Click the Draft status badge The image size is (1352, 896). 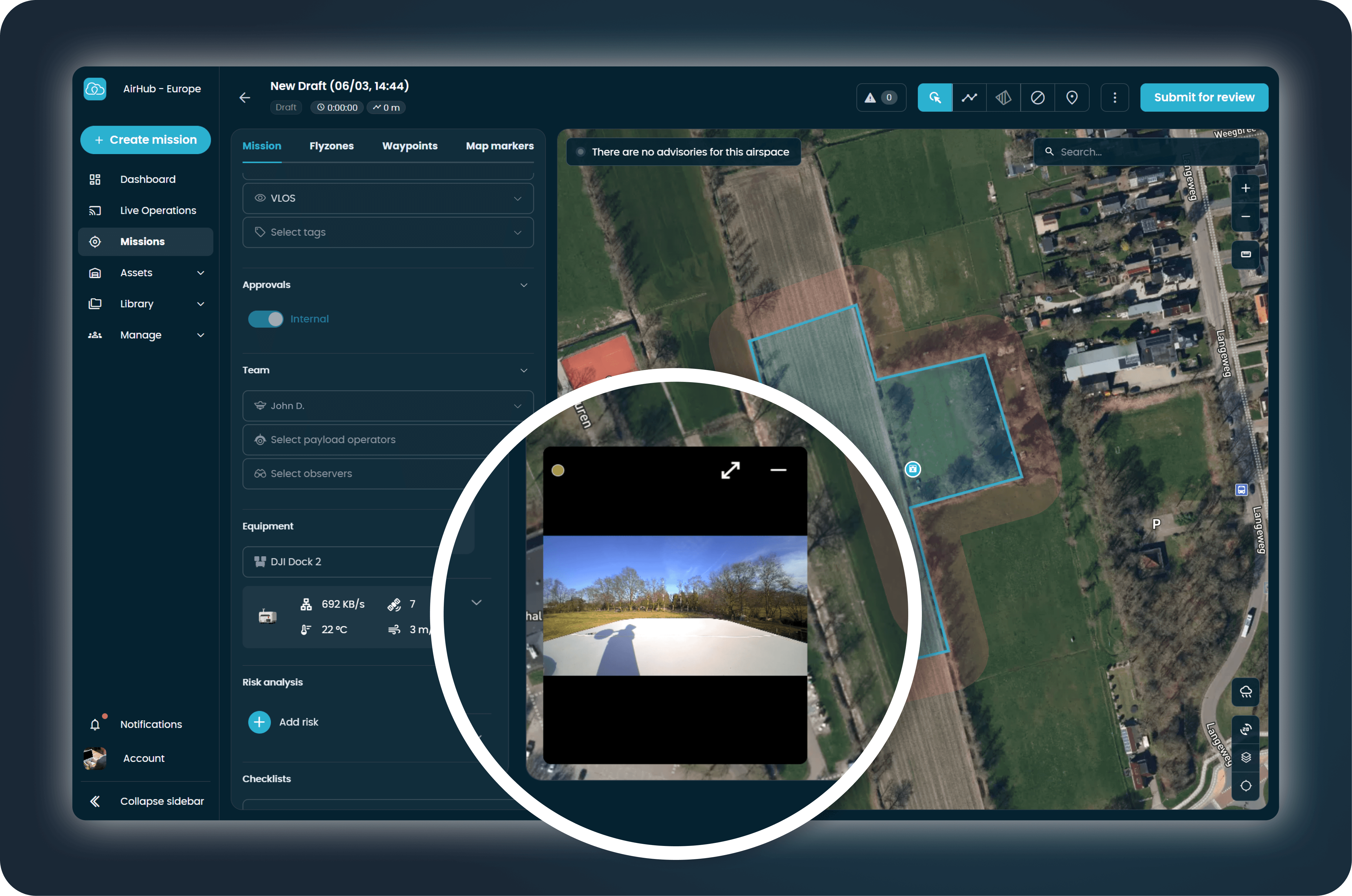286,107
